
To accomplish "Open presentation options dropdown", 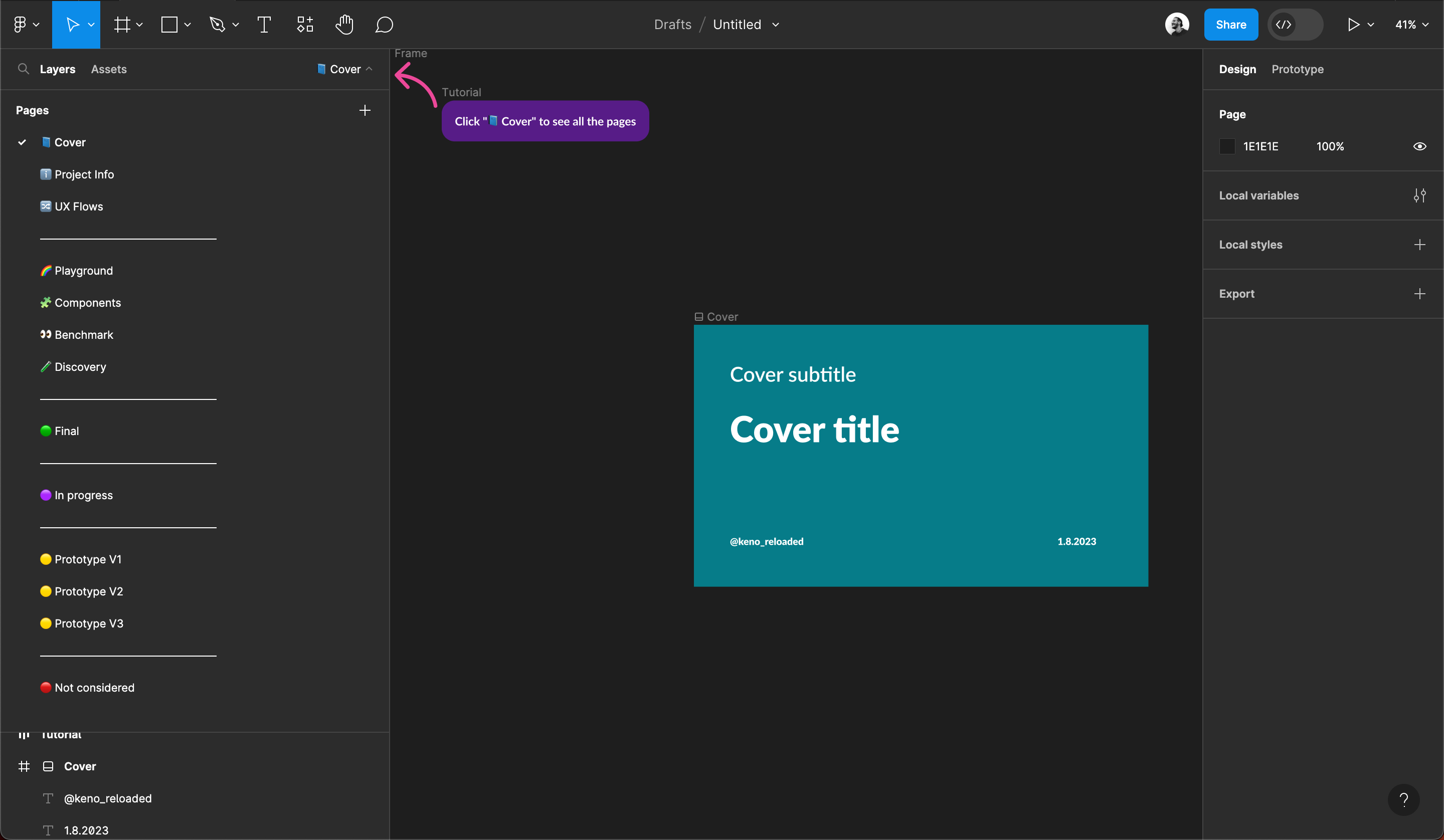I will click(1371, 25).
